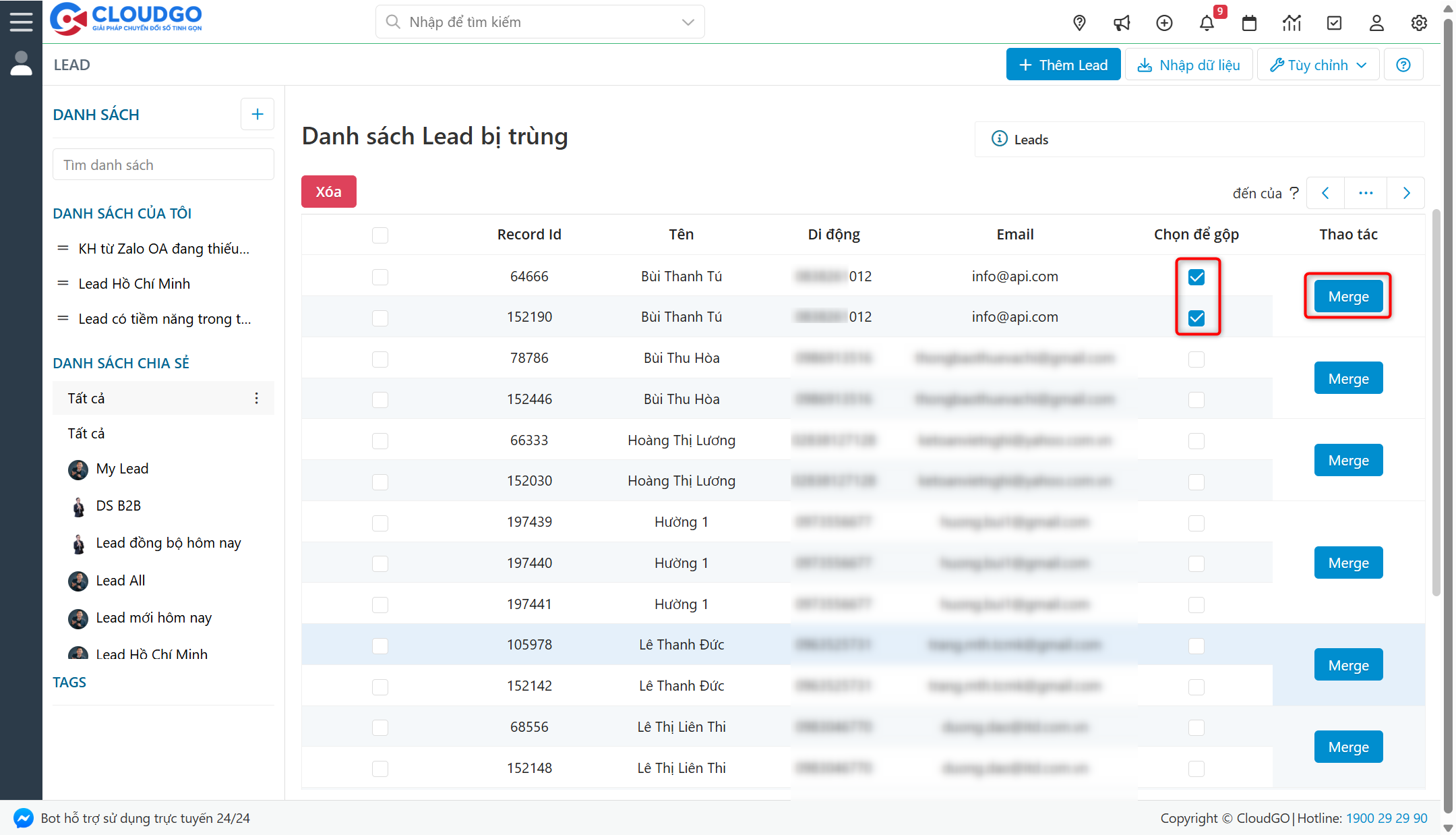Tick the select-all checkbox in table header

tap(380, 235)
